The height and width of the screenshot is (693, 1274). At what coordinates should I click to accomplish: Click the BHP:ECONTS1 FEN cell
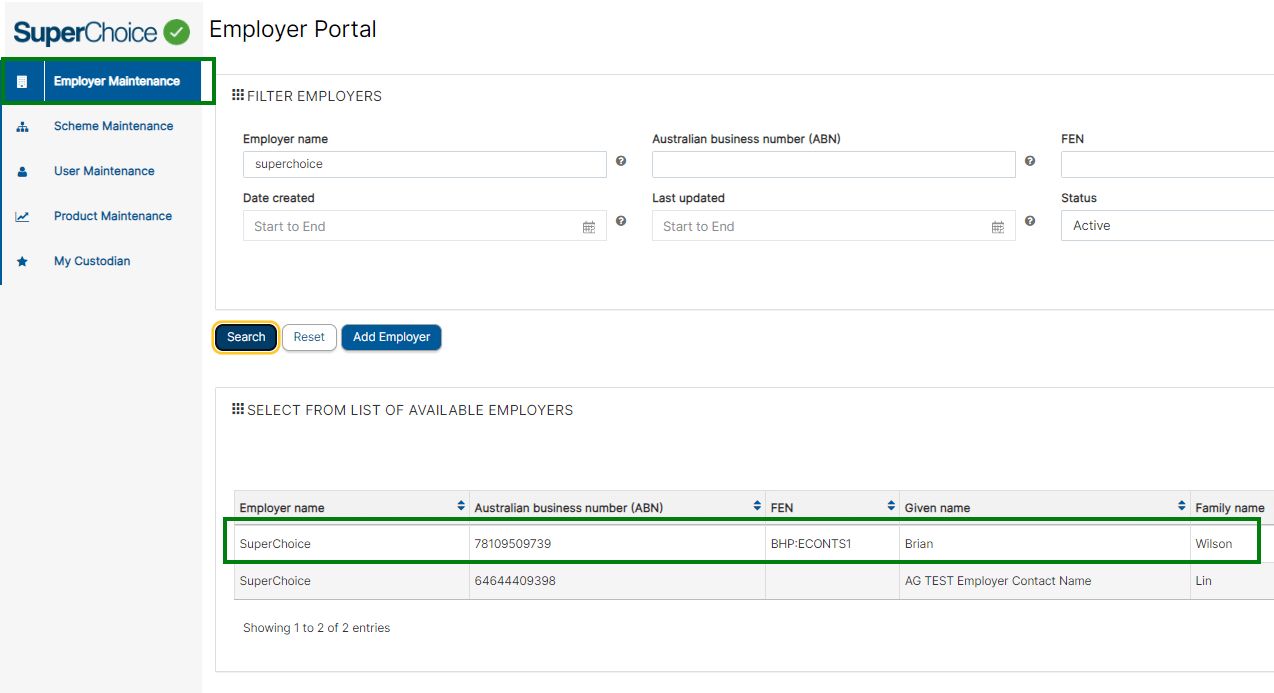[833, 544]
